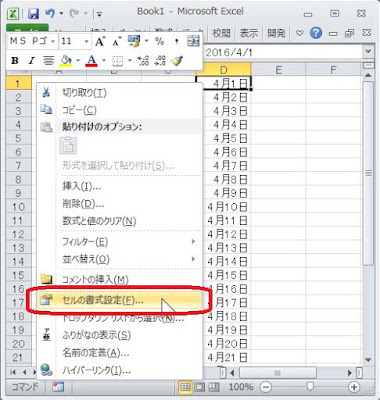The image size is (380, 400).
Task: Click the Merge and Center icon
Action: pyautogui.click(x=193, y=41)
